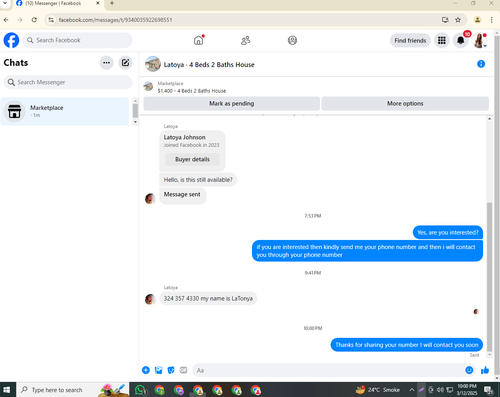Start a new message with compose icon
Screen dimensions: 500x397
tap(125, 63)
